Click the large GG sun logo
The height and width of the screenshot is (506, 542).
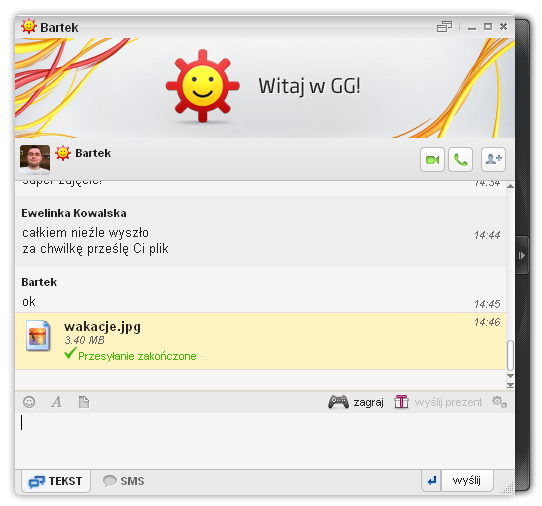coord(203,86)
